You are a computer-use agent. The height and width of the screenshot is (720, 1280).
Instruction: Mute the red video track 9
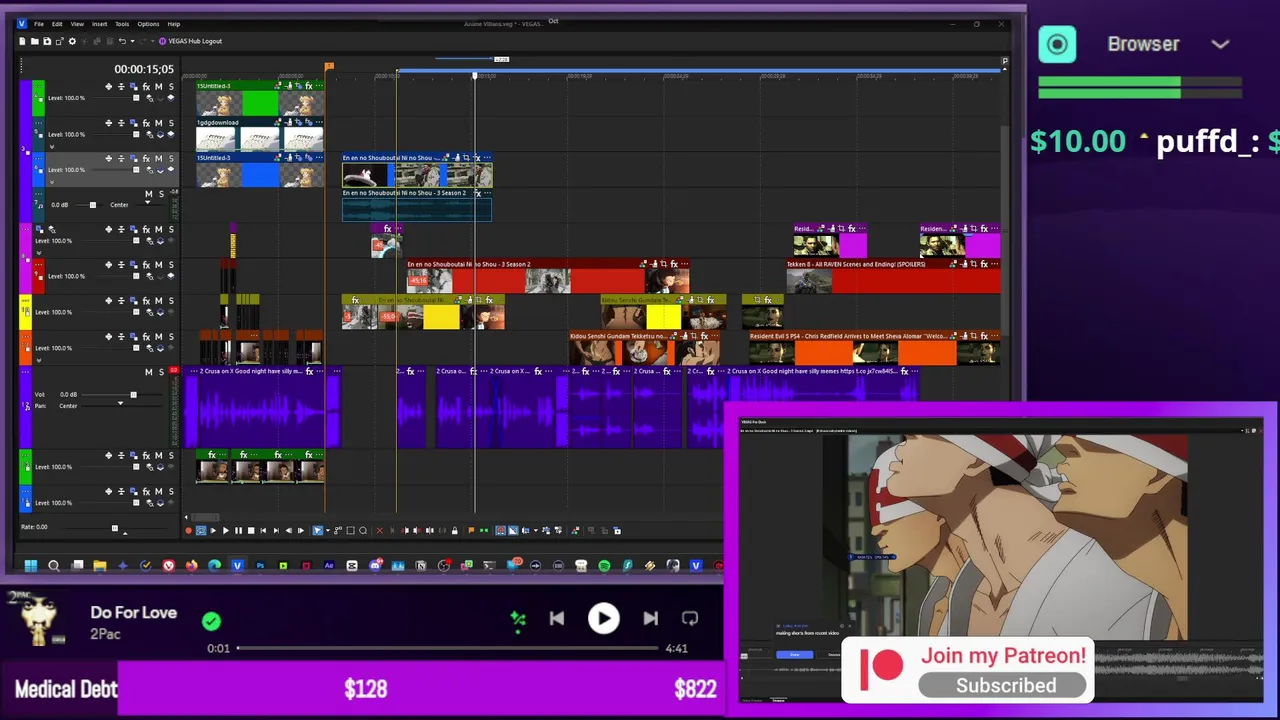158,265
